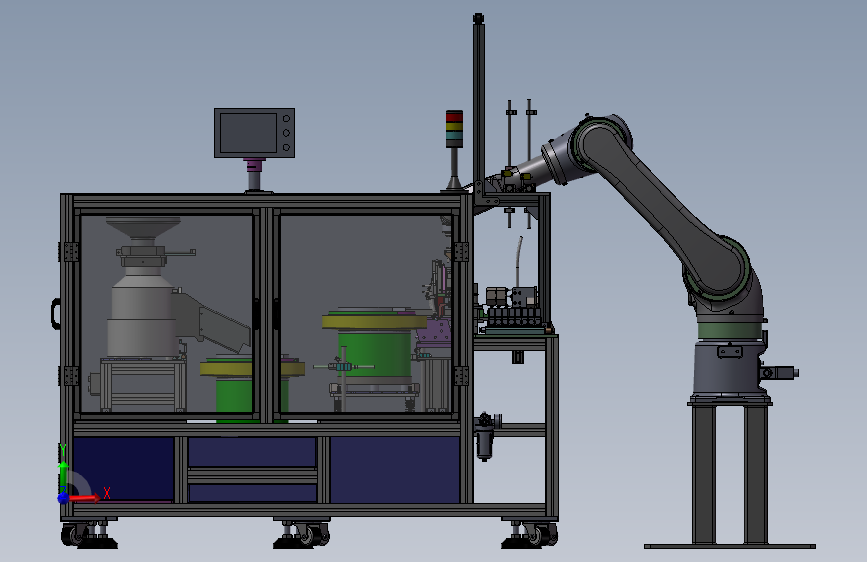Select the robot's pedestal stand
867x562 pixels.
(x=730, y=473)
